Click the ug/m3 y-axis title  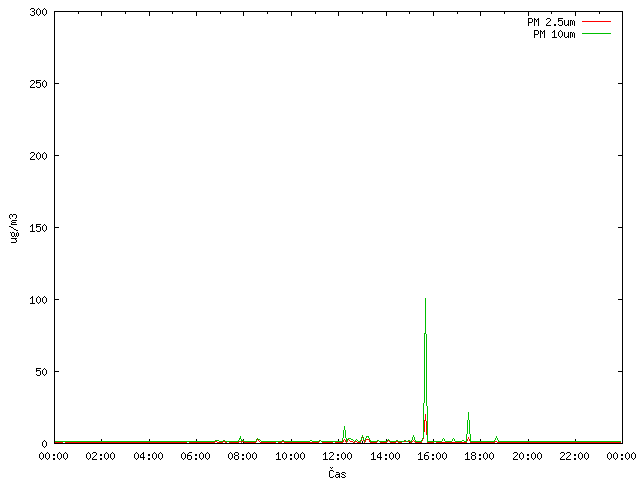pyautogui.click(x=13, y=228)
